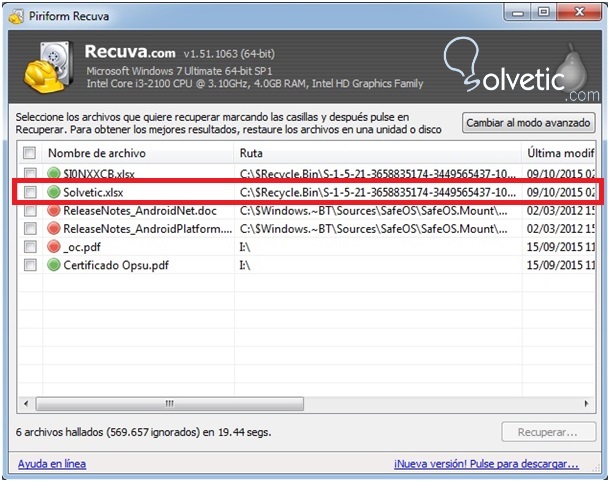Check the box for ReleaseNotes_AndroidNet.doc
This screenshot has height=482, width=610.
tap(30, 210)
